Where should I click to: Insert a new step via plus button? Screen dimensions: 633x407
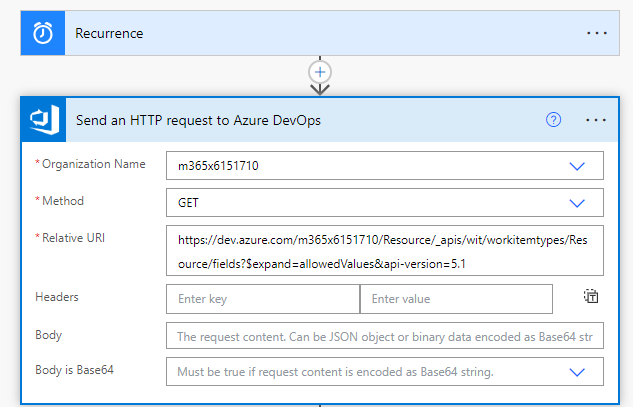click(320, 72)
